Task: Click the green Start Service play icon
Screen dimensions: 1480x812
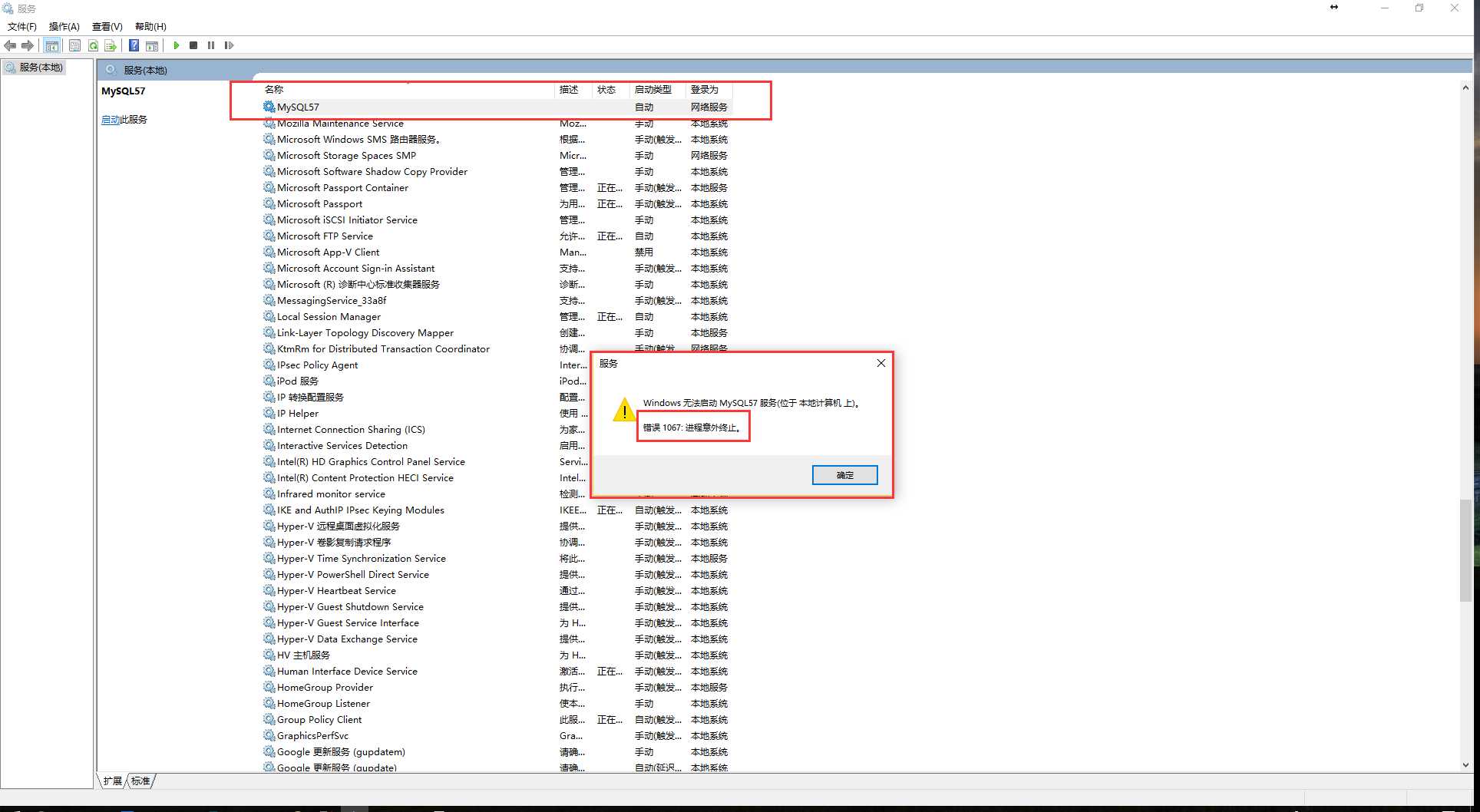Action: [x=177, y=45]
